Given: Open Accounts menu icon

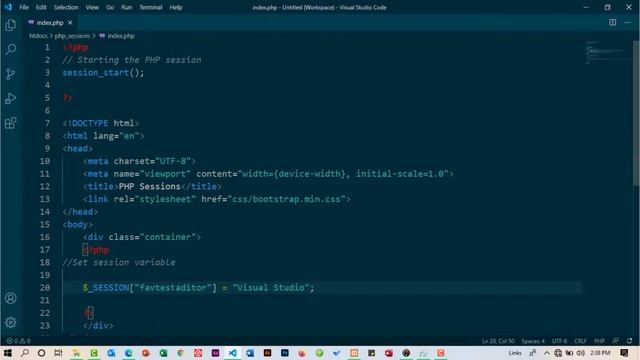Looking at the screenshot, I should coord(11,298).
